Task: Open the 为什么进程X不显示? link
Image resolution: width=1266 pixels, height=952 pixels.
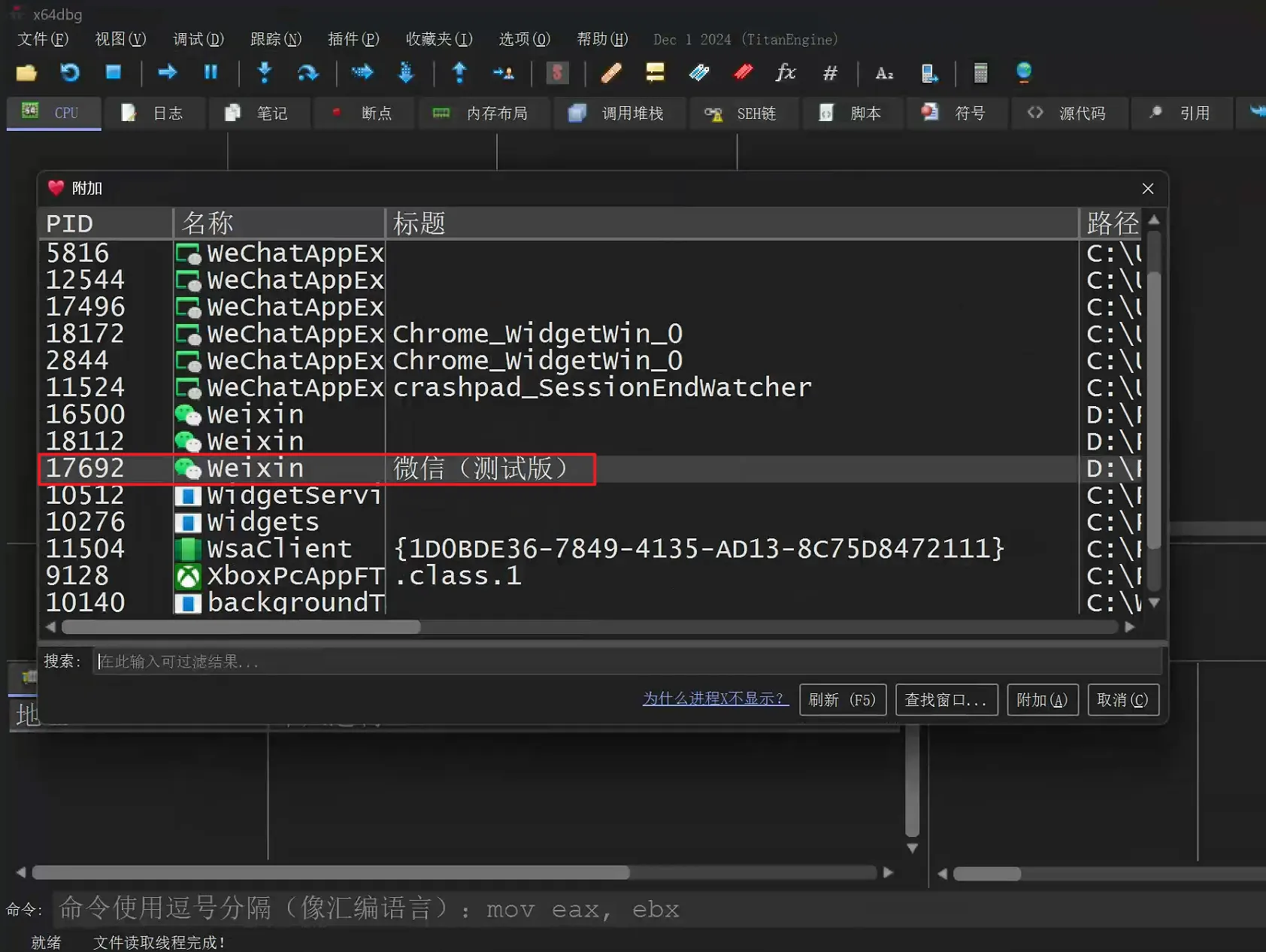Action: pos(714,699)
